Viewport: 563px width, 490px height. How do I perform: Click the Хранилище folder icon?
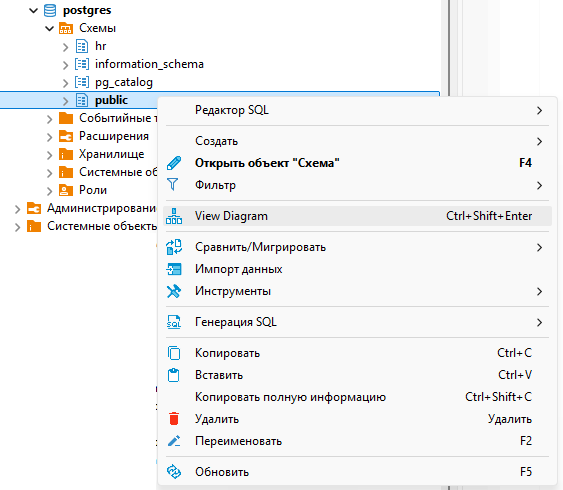66,154
